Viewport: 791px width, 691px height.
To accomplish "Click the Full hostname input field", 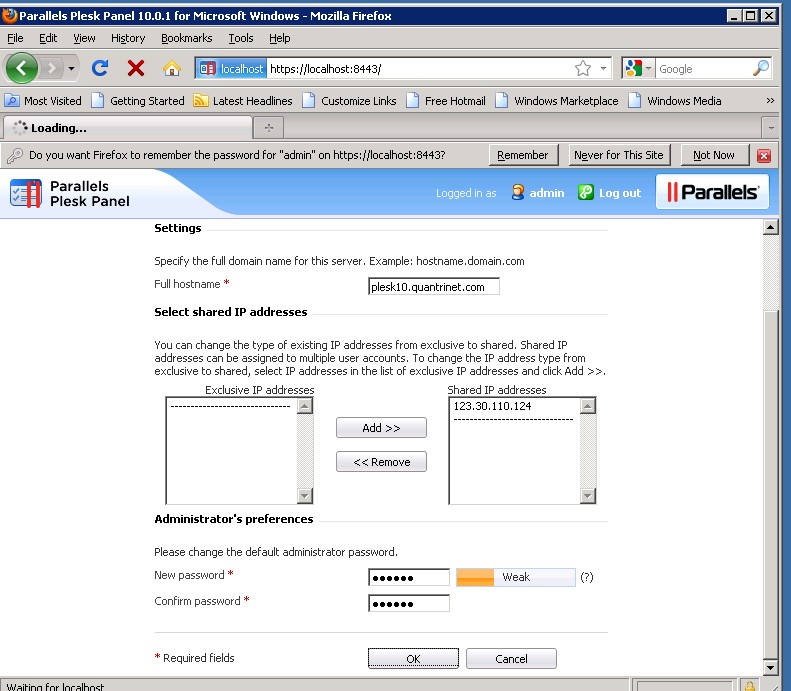I will (x=433, y=287).
